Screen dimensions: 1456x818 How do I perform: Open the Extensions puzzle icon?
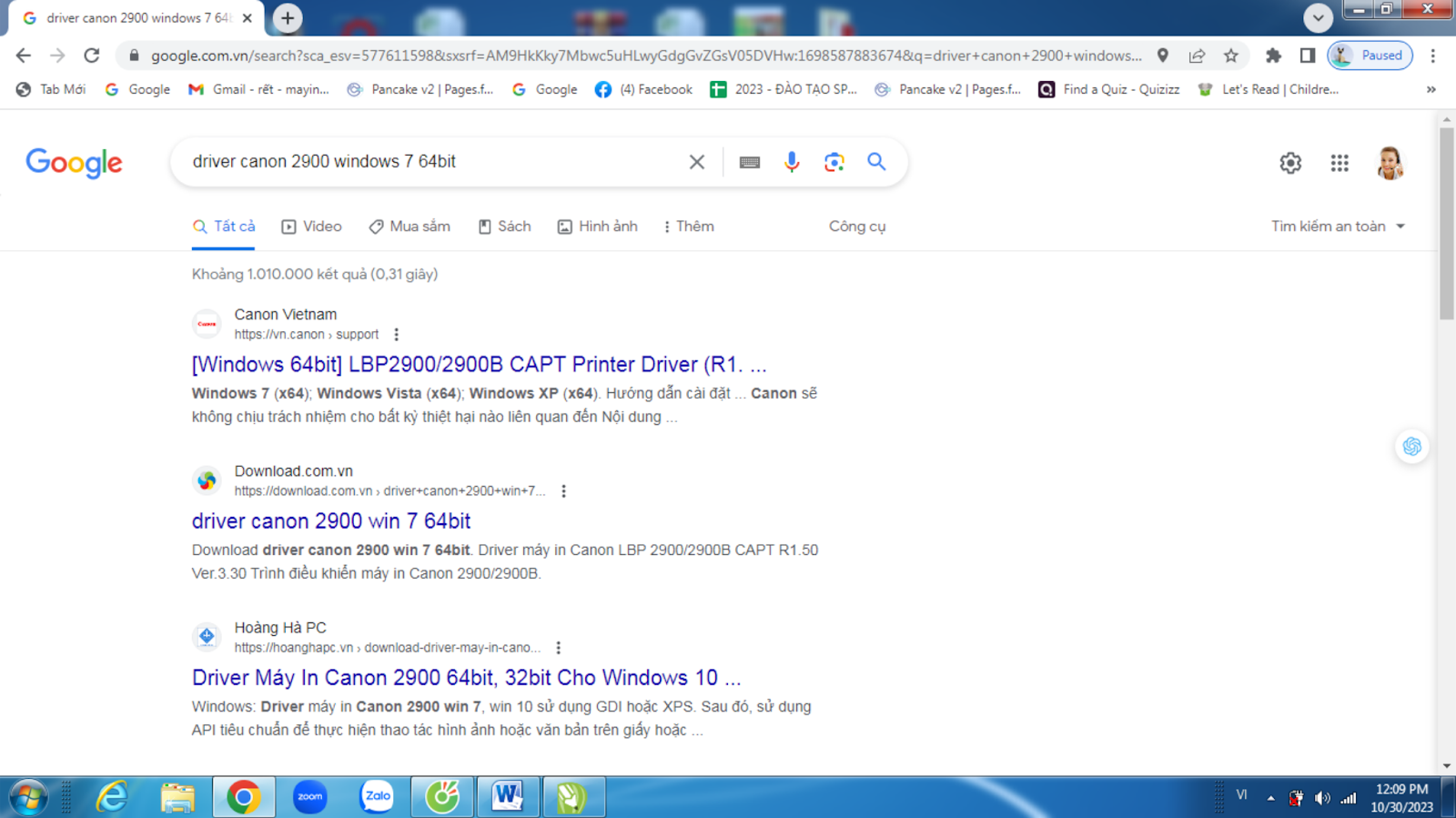tap(1273, 56)
